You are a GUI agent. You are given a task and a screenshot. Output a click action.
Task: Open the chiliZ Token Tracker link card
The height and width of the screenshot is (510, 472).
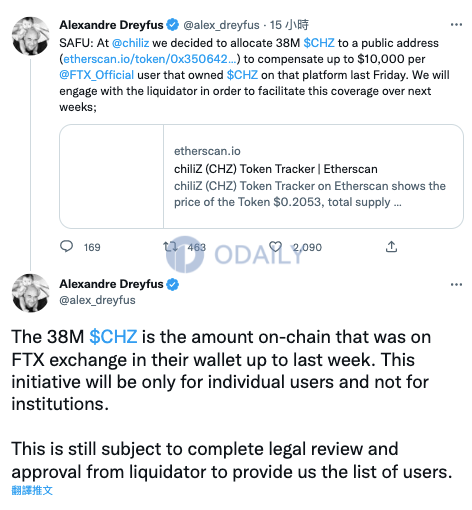click(261, 176)
